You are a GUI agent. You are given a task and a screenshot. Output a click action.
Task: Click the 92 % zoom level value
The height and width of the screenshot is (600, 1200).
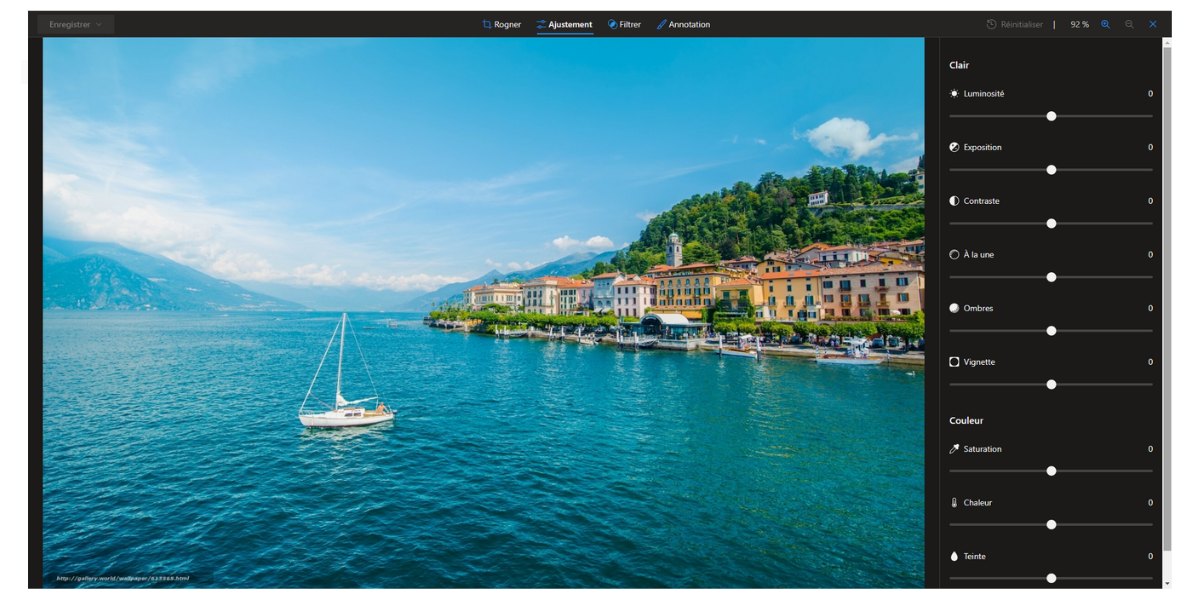pyautogui.click(x=1079, y=24)
